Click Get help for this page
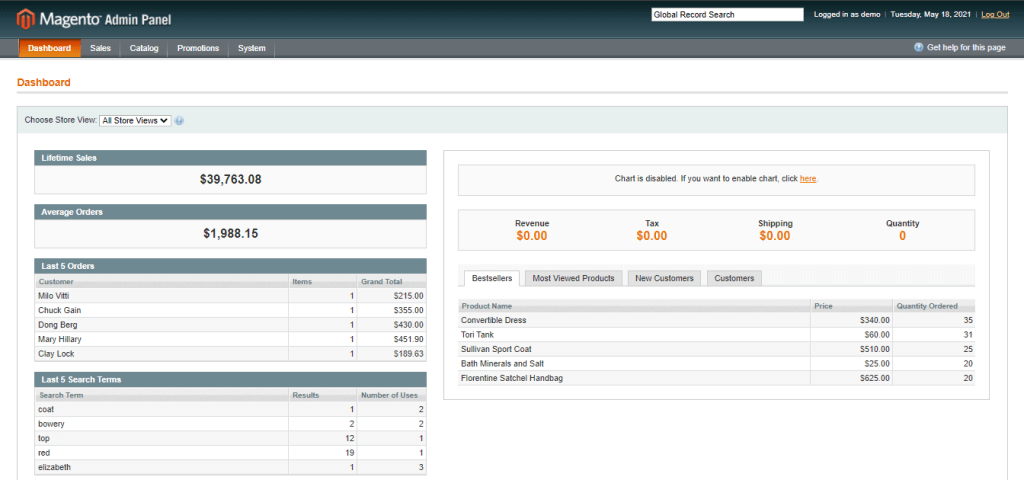 point(967,48)
